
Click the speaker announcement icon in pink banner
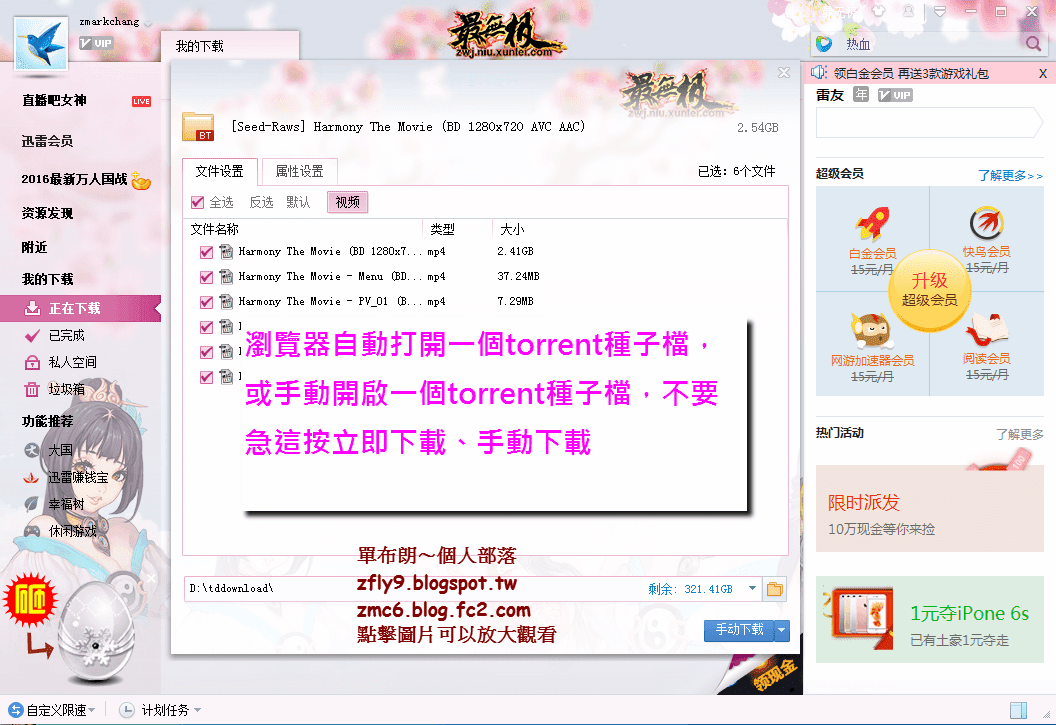[x=819, y=73]
